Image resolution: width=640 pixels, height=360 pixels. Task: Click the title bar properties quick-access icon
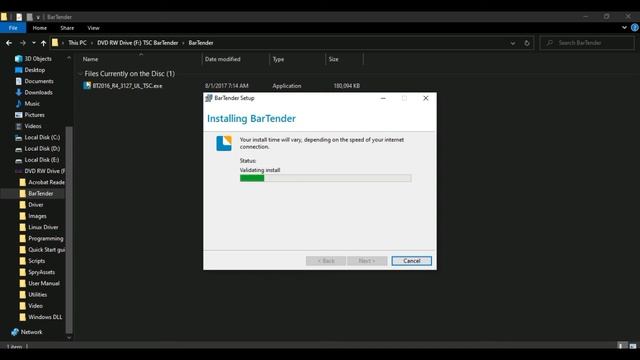pyautogui.click(x=19, y=17)
